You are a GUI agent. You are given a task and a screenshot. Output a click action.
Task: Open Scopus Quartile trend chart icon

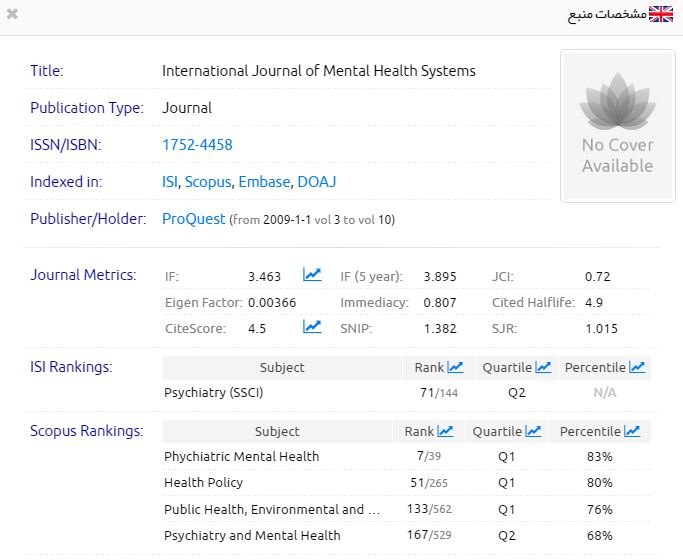(533, 432)
